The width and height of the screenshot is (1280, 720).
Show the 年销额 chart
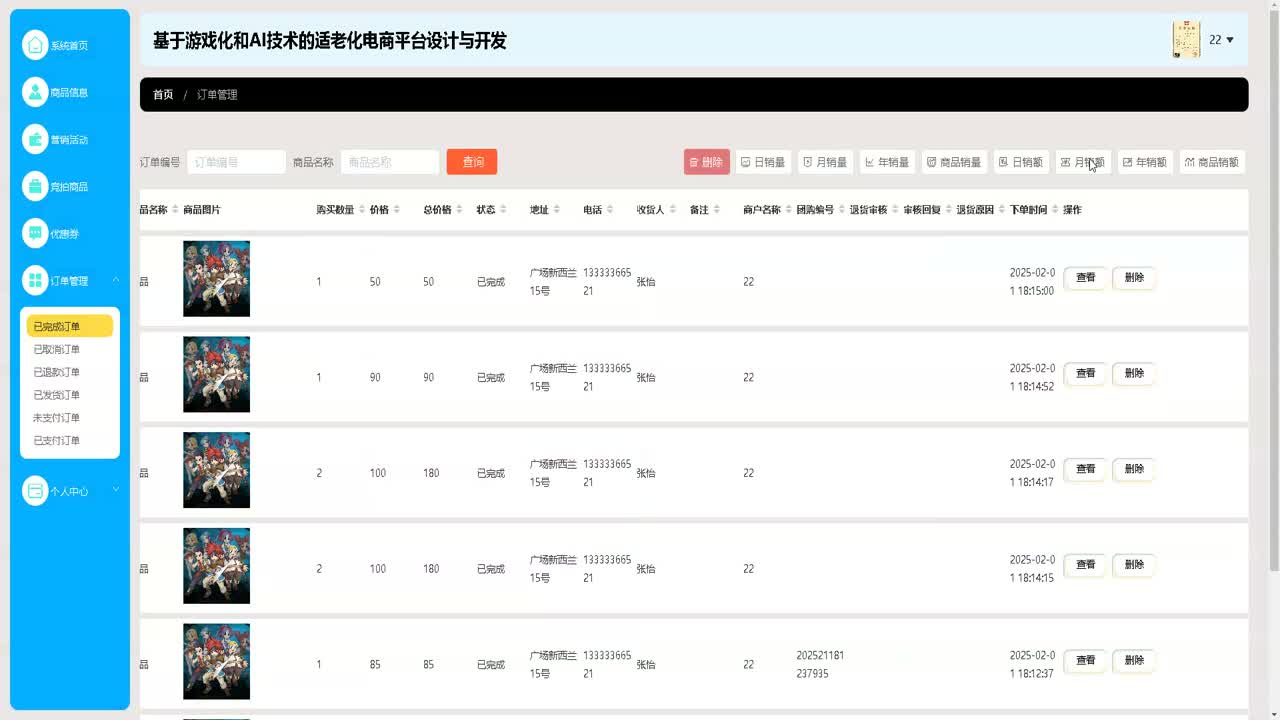coord(1146,162)
